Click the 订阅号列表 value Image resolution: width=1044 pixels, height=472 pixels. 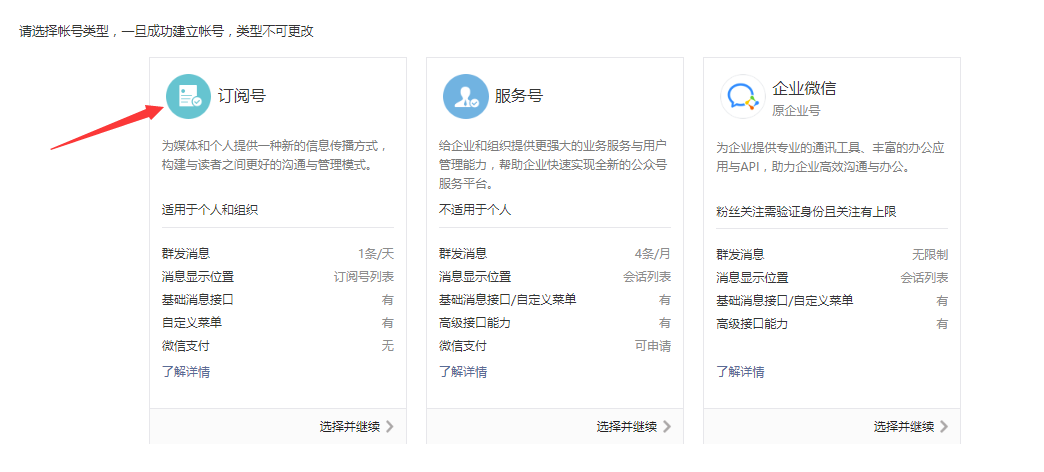364,277
